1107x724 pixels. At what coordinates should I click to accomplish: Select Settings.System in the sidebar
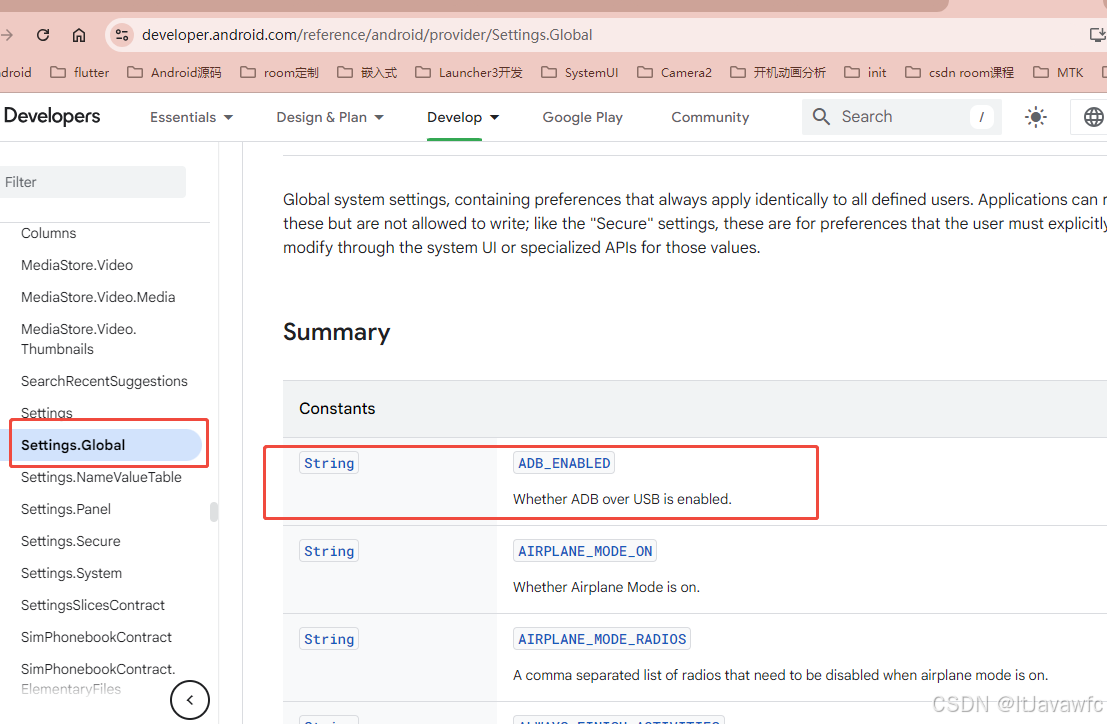click(x=71, y=573)
